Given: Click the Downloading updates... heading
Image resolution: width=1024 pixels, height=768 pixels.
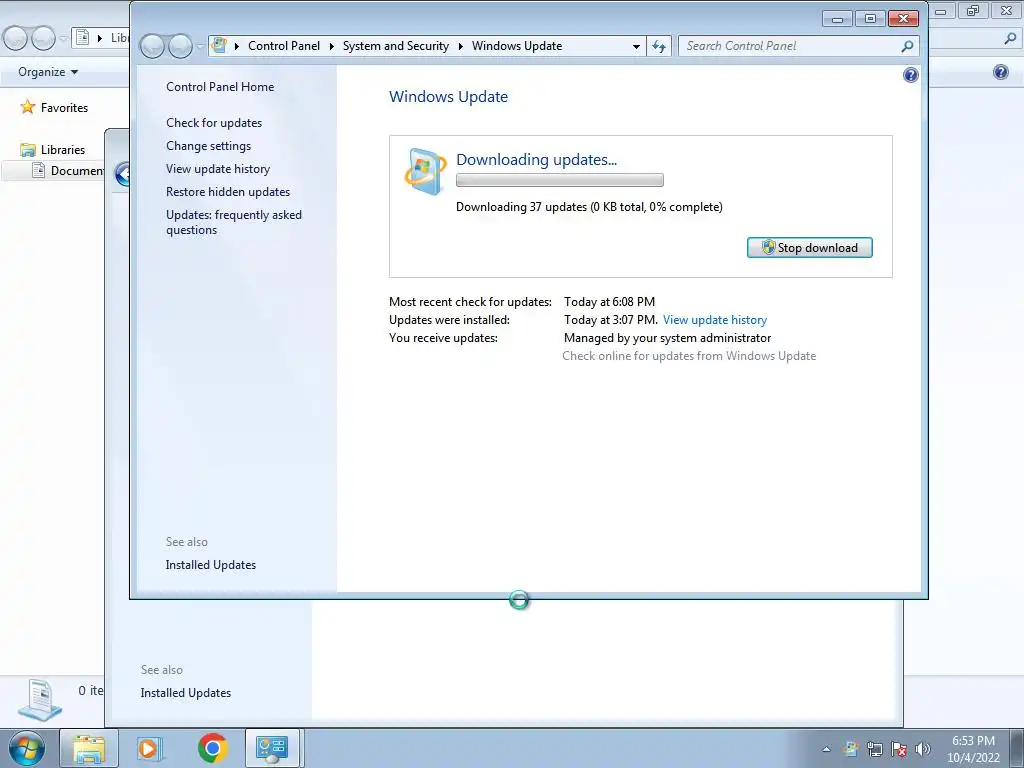Looking at the screenshot, I should pos(536,159).
